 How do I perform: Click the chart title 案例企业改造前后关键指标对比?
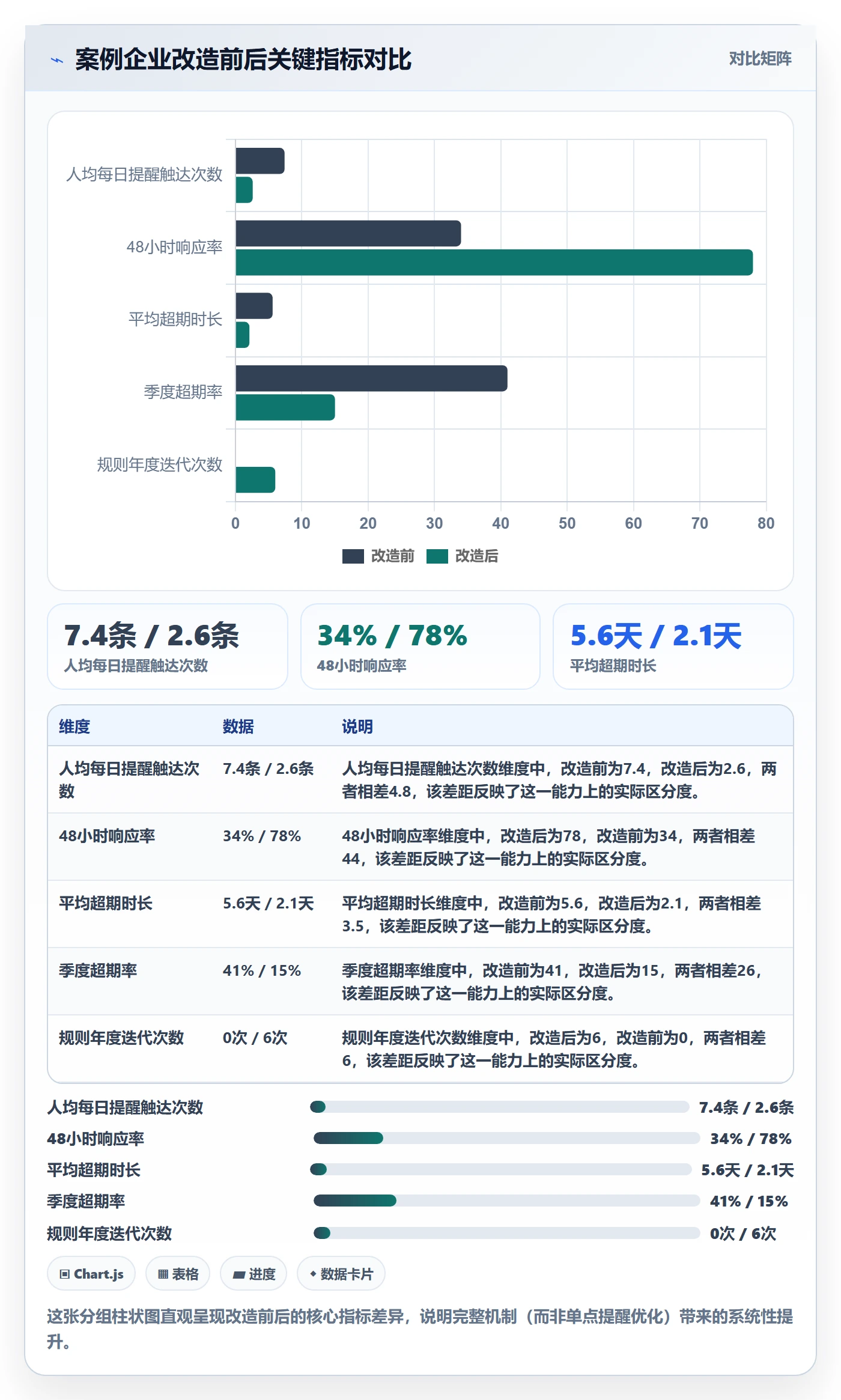tap(243, 59)
